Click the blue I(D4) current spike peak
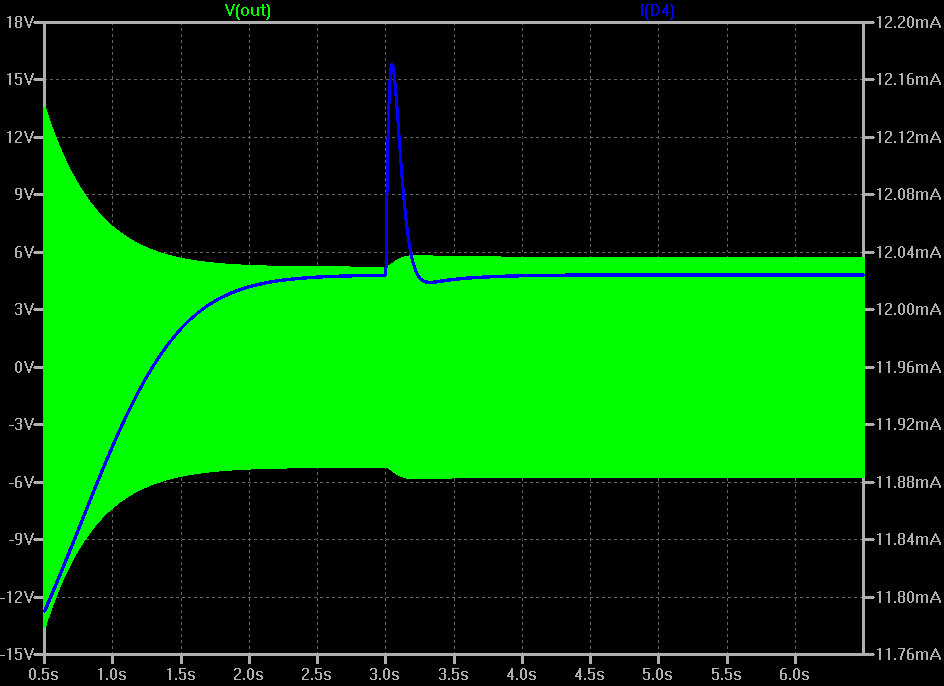Viewport: 944px width, 686px height. [392, 65]
